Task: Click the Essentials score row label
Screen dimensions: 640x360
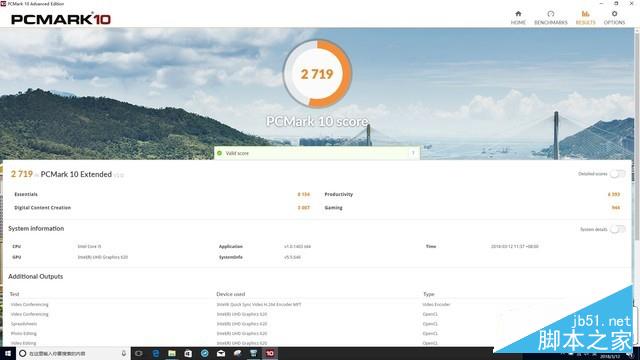Action: click(26, 194)
